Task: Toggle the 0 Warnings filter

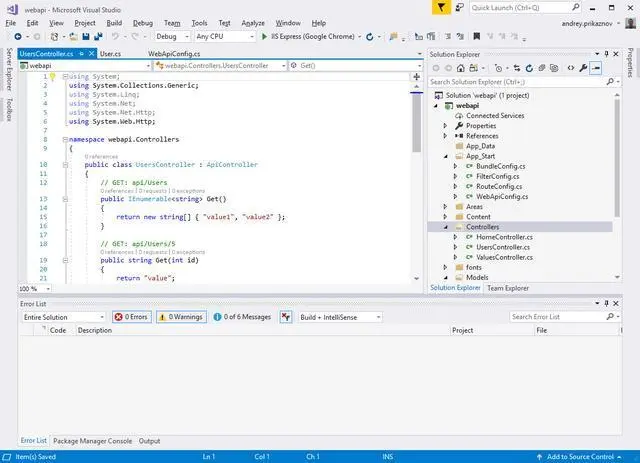Action: click(180, 317)
